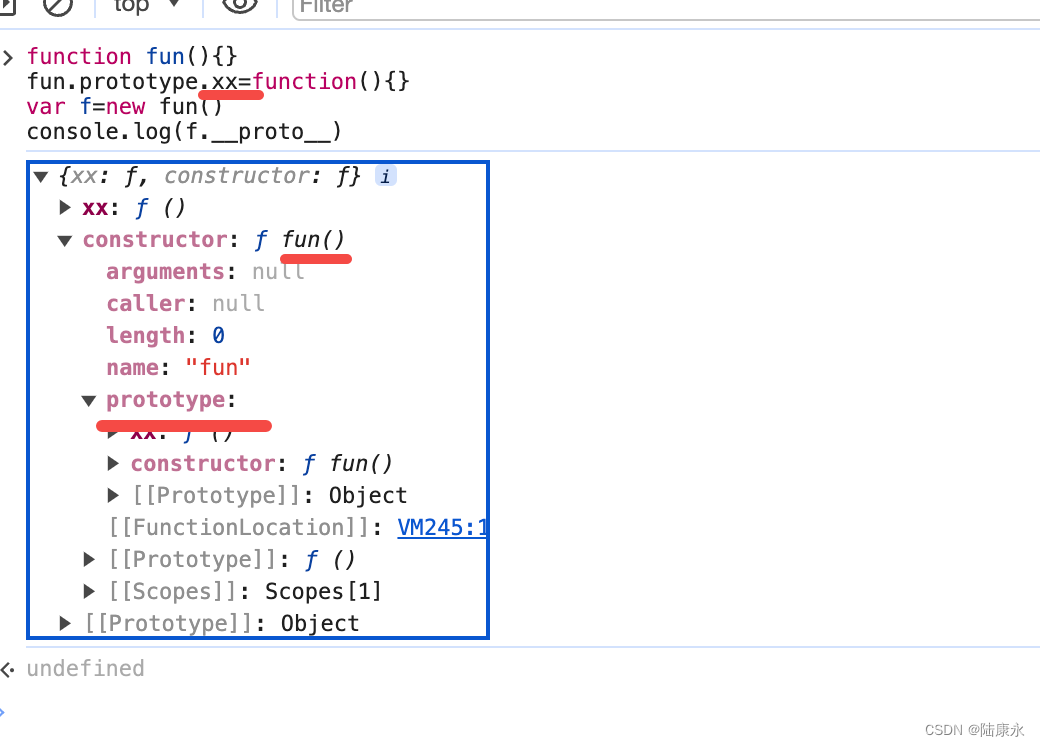The height and width of the screenshot is (746, 1040).
Task: Click the 'console.log(f.__proto__)' input line
Action: click(x=184, y=132)
